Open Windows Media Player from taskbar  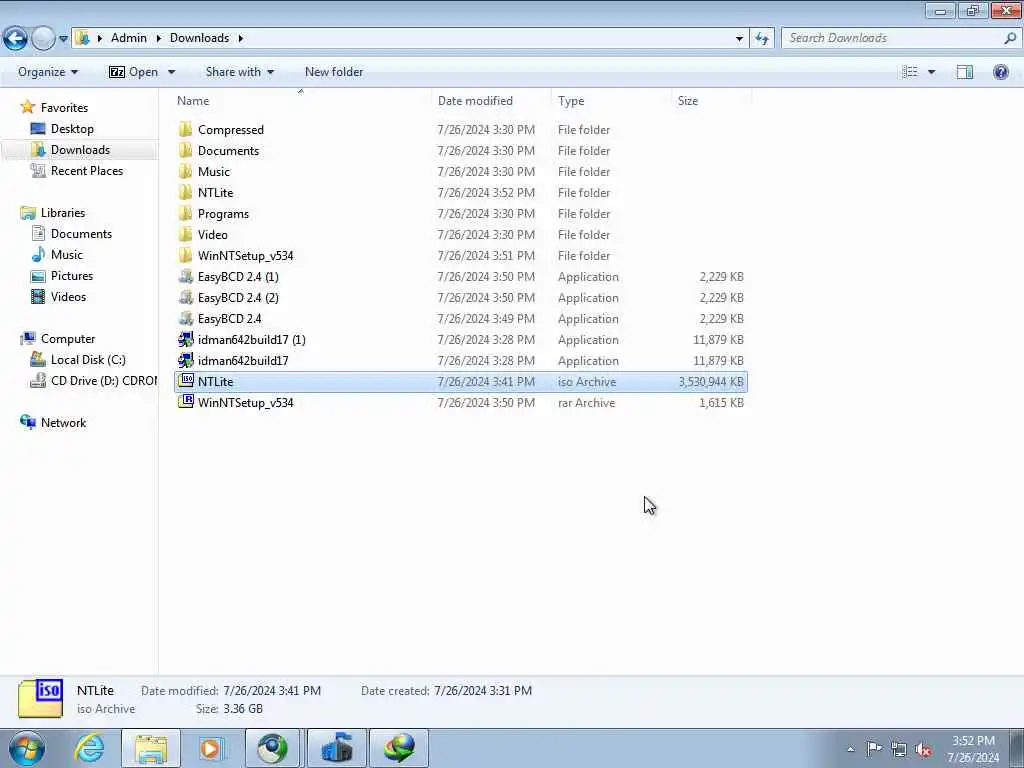[210, 748]
